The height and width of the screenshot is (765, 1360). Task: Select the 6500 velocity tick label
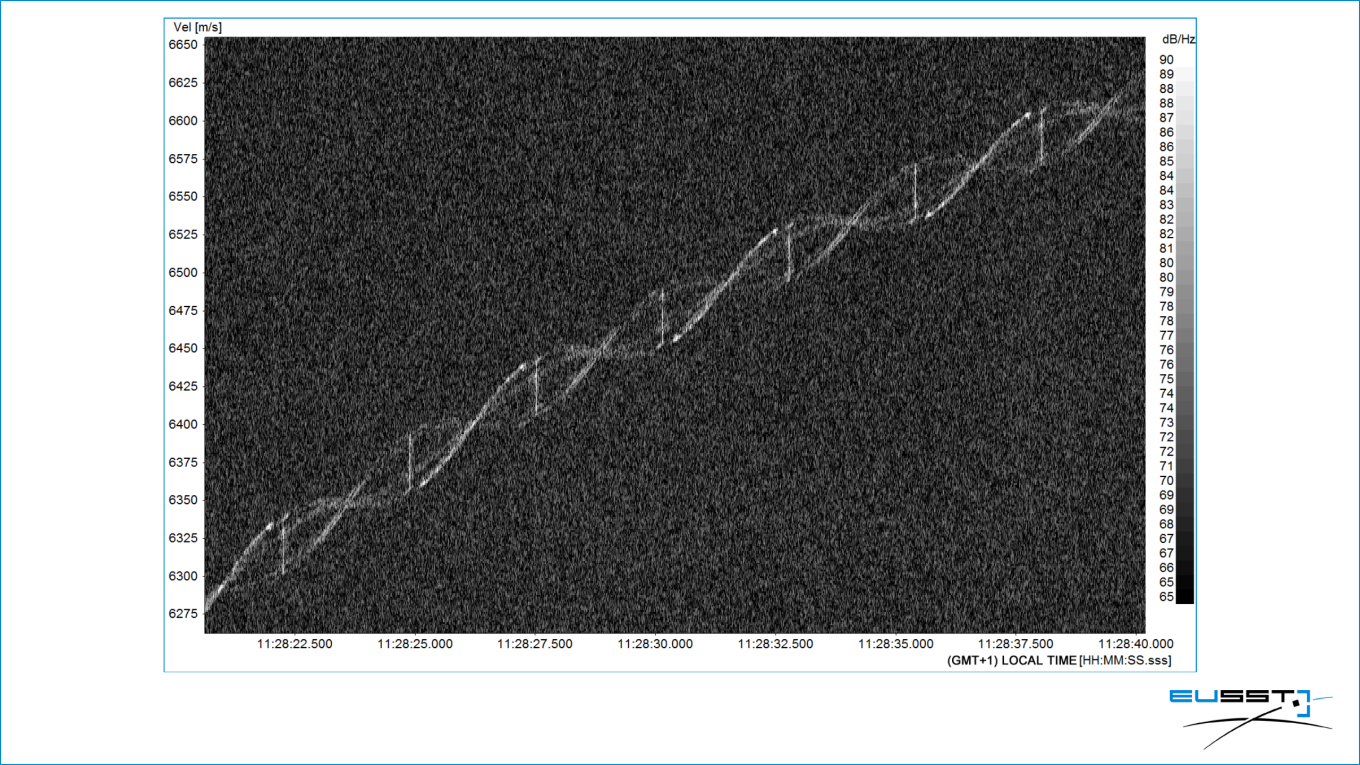(183, 272)
